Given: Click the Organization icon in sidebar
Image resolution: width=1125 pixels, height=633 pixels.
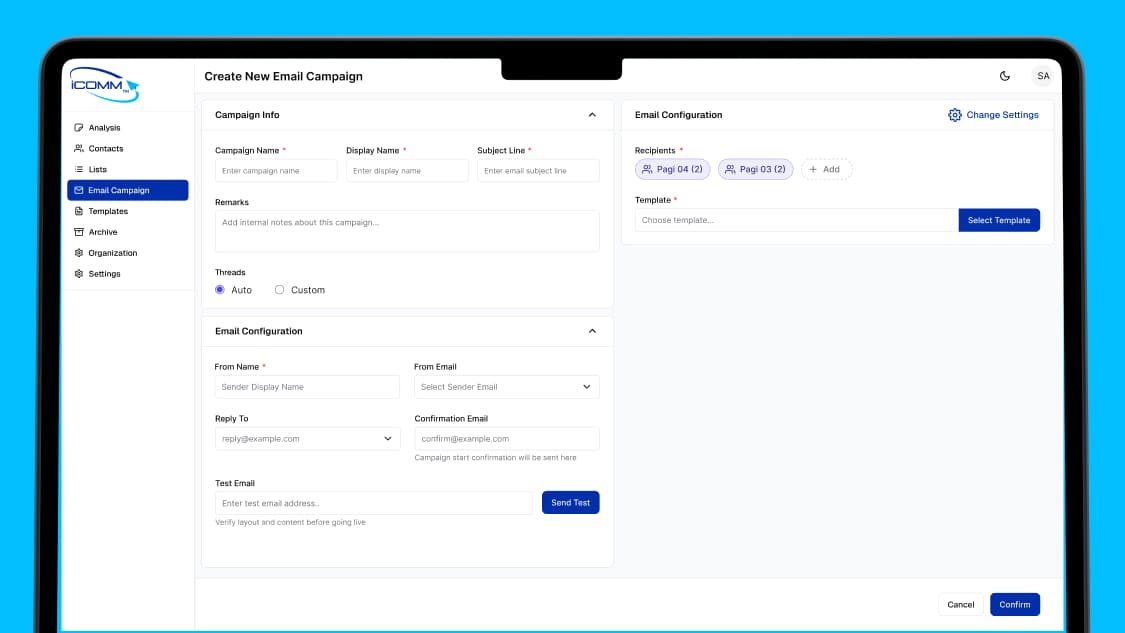Looking at the screenshot, I should pos(79,253).
